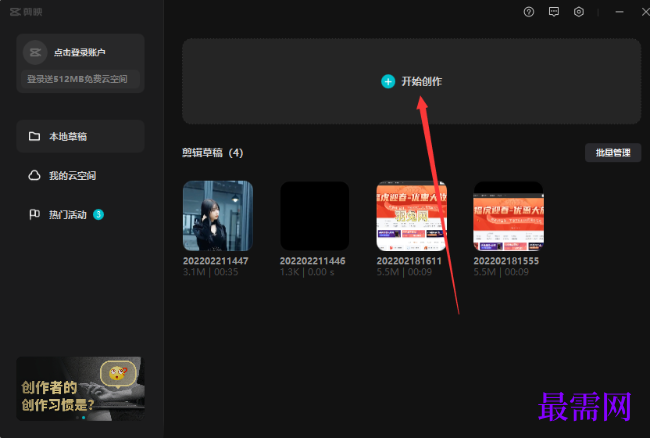This screenshot has width=650, height=438.
Task: Click the account avatar icon
Action: (x=35, y=52)
